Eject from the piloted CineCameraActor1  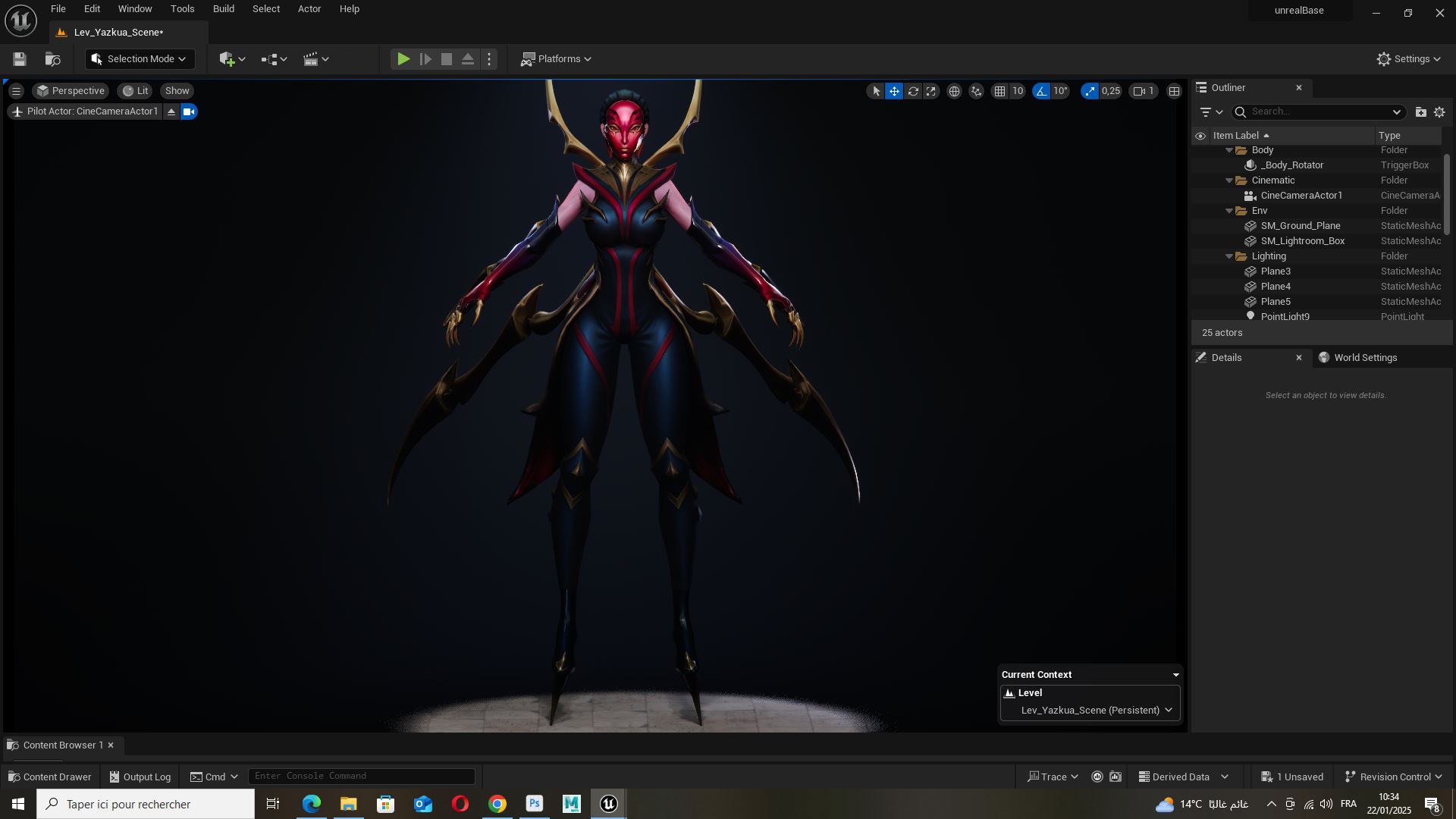click(x=171, y=111)
